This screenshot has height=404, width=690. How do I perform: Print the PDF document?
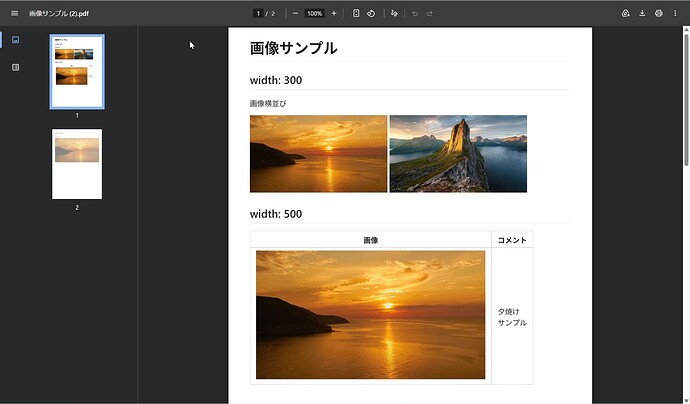[658, 13]
